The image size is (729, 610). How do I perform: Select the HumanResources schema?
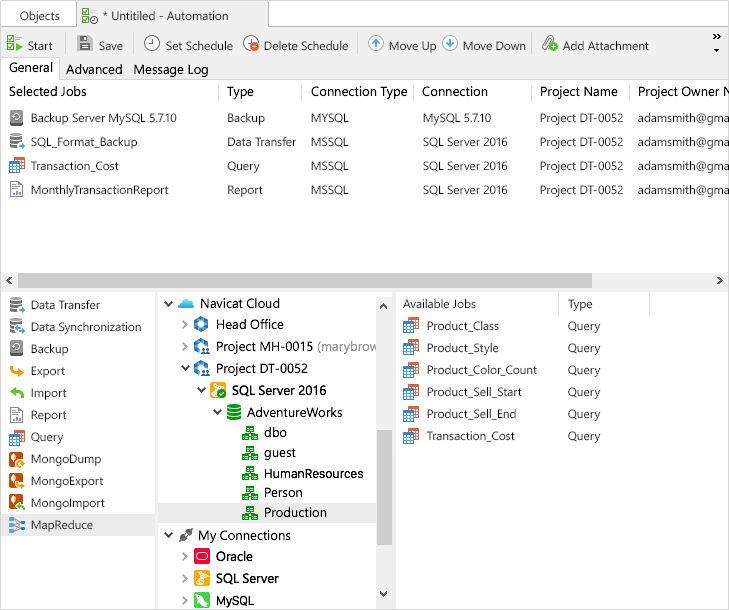313,474
